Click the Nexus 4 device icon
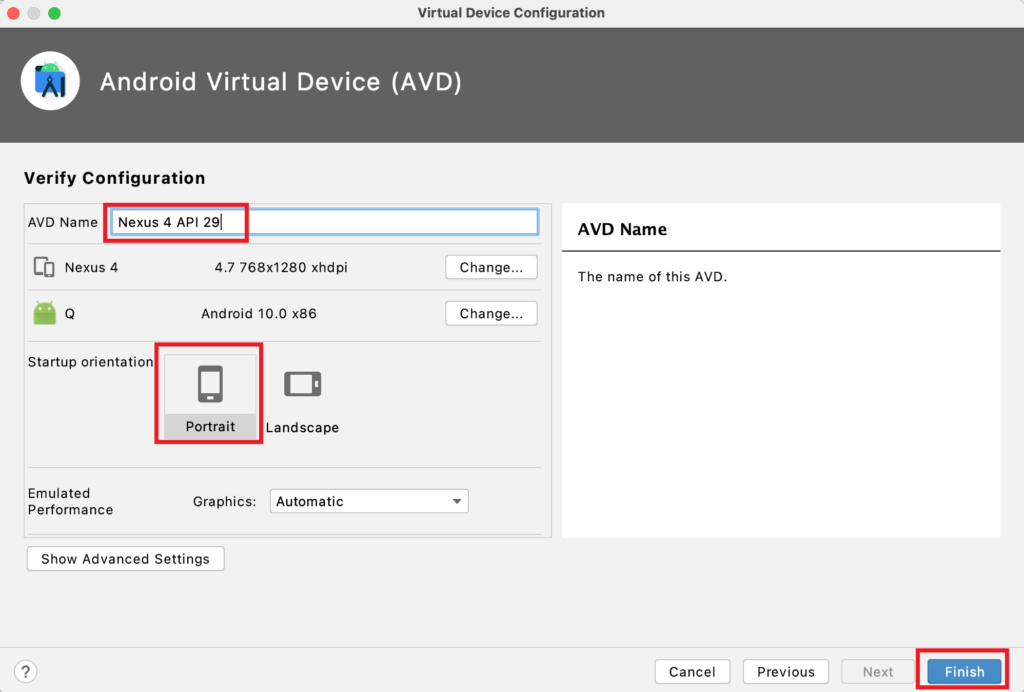Image resolution: width=1024 pixels, height=692 pixels. point(44,267)
